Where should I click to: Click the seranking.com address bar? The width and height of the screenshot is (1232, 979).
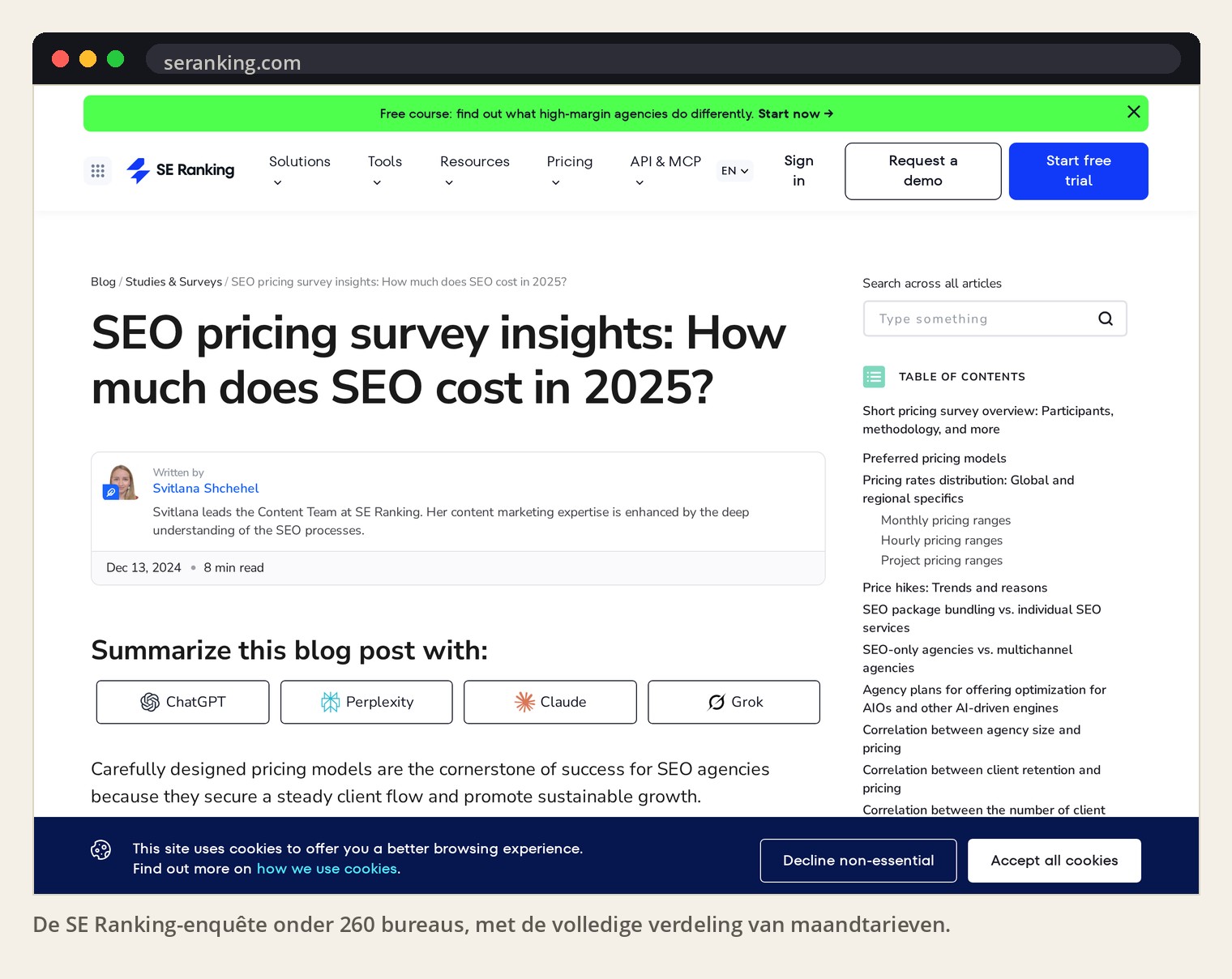tap(663, 59)
